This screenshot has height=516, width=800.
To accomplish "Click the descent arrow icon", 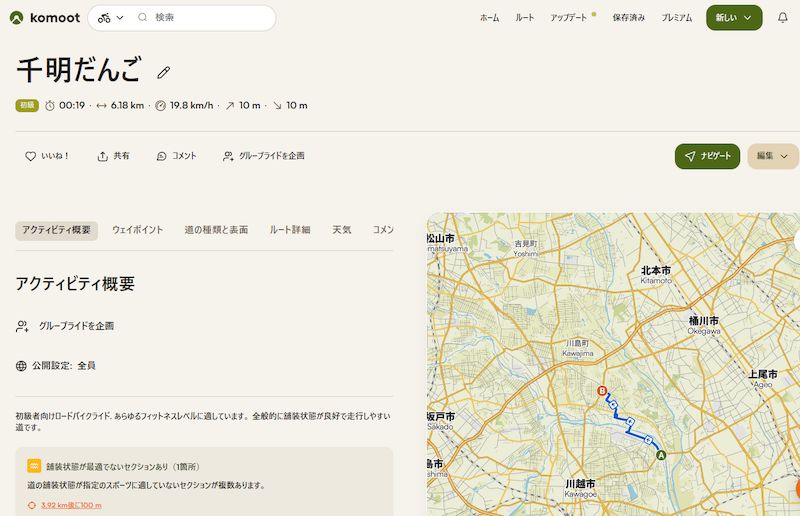I will pos(277,106).
